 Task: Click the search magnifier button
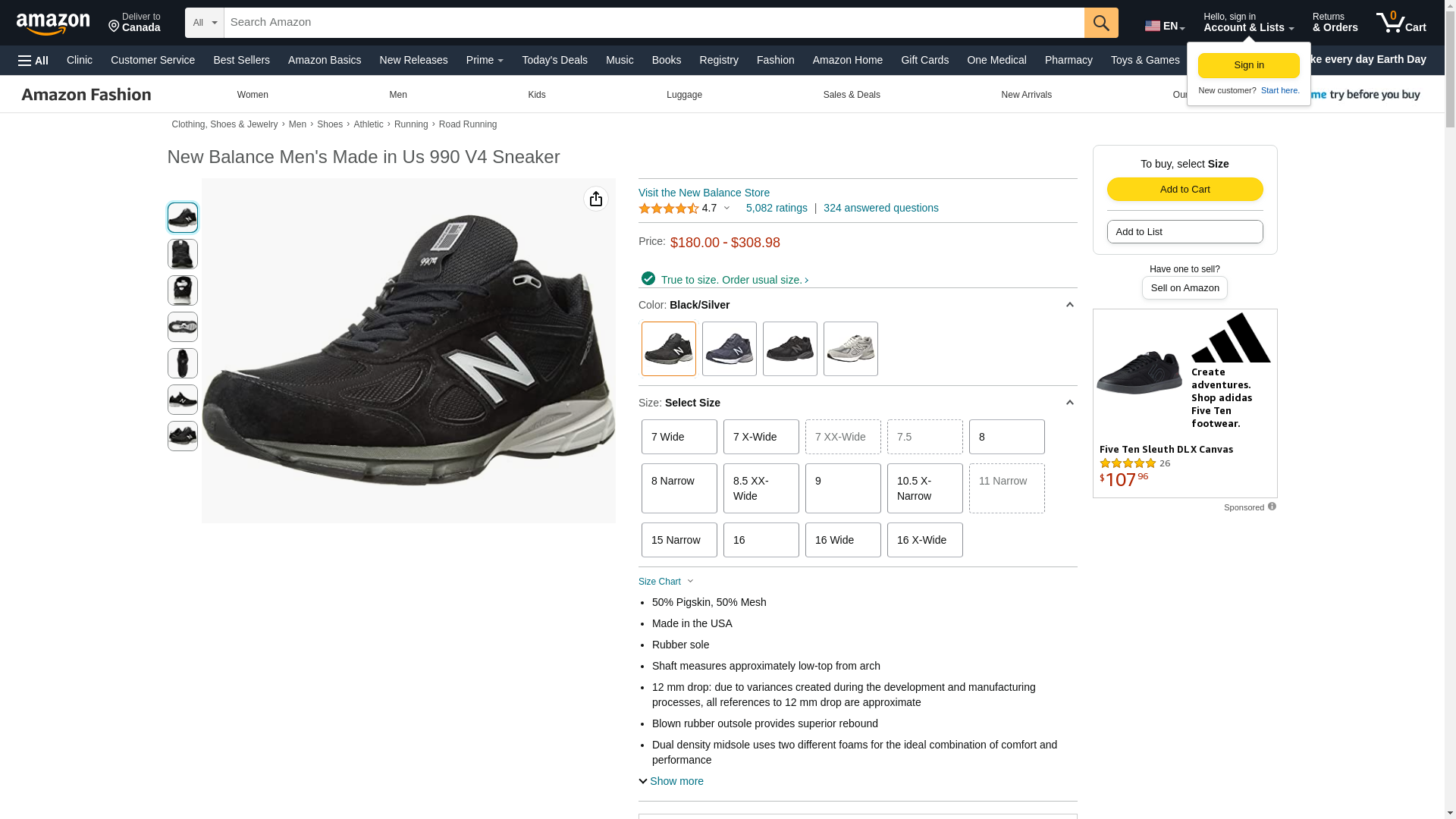(x=1100, y=23)
